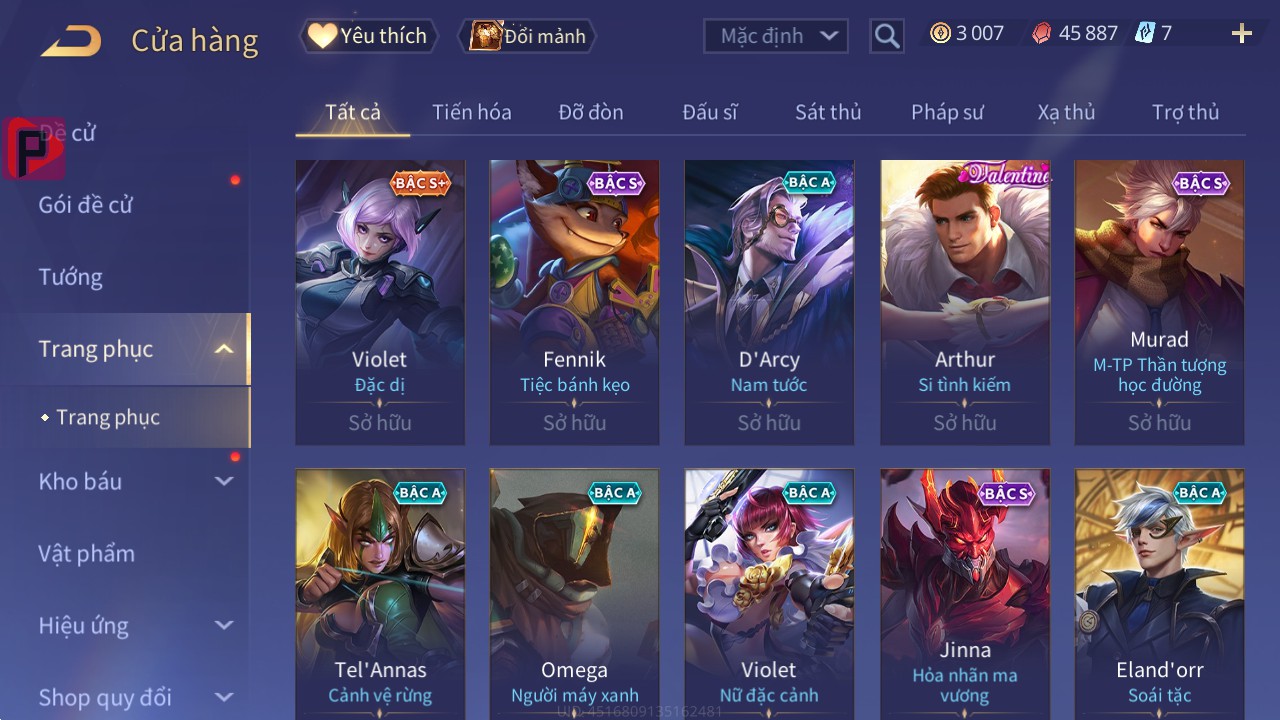The height and width of the screenshot is (720, 1280).
Task: Tap the plus icon to add currency
Action: click(1242, 34)
